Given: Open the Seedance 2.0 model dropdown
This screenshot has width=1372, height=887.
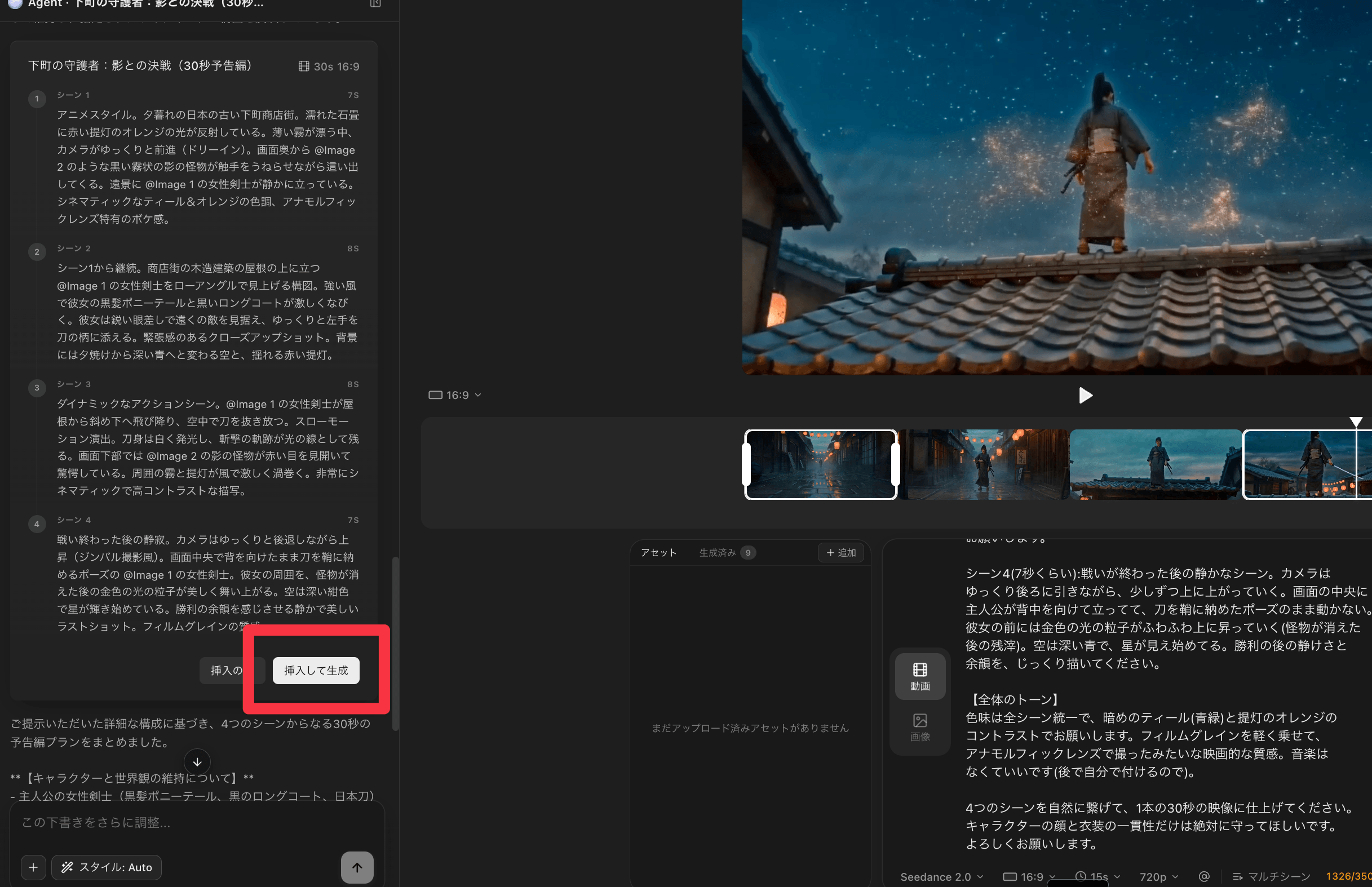Looking at the screenshot, I should (x=941, y=876).
